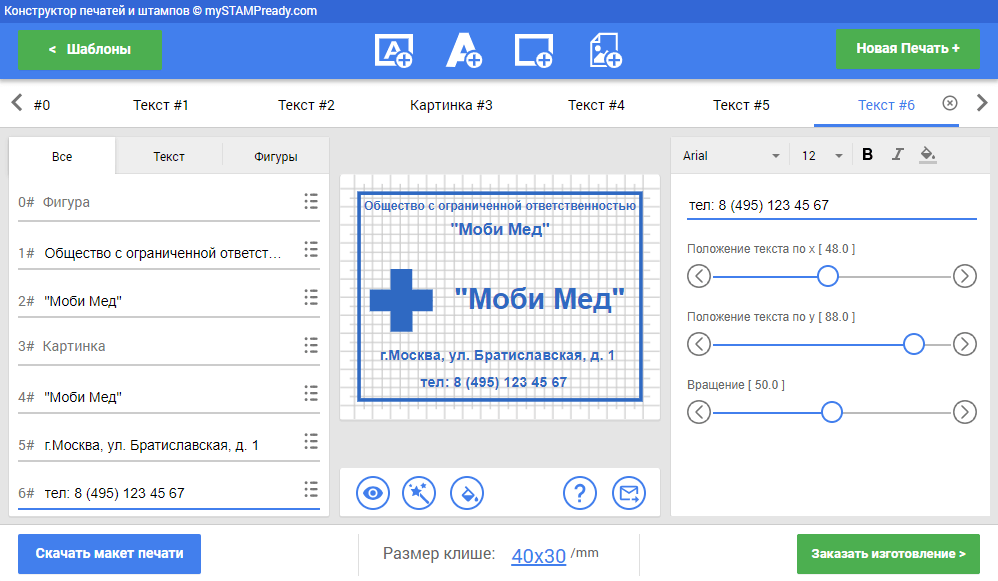Increase rotation with right arrow
This screenshot has height=581, width=998.
pos(965,412)
